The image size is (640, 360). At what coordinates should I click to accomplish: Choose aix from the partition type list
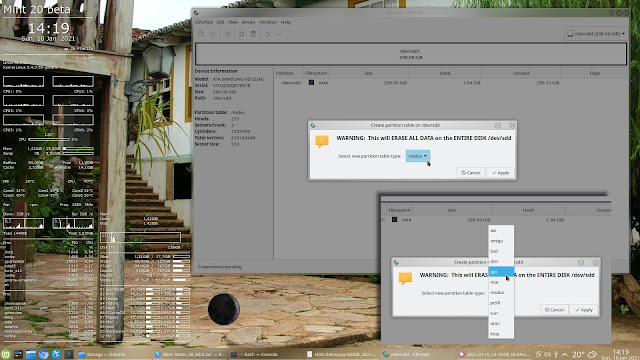coord(501,231)
